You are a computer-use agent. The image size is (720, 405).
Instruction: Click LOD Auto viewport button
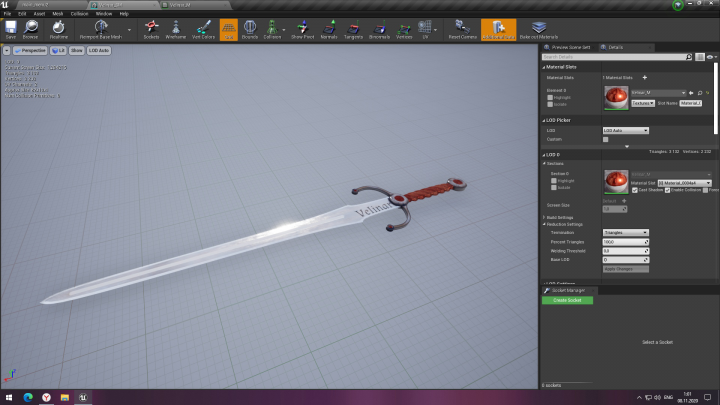point(99,51)
